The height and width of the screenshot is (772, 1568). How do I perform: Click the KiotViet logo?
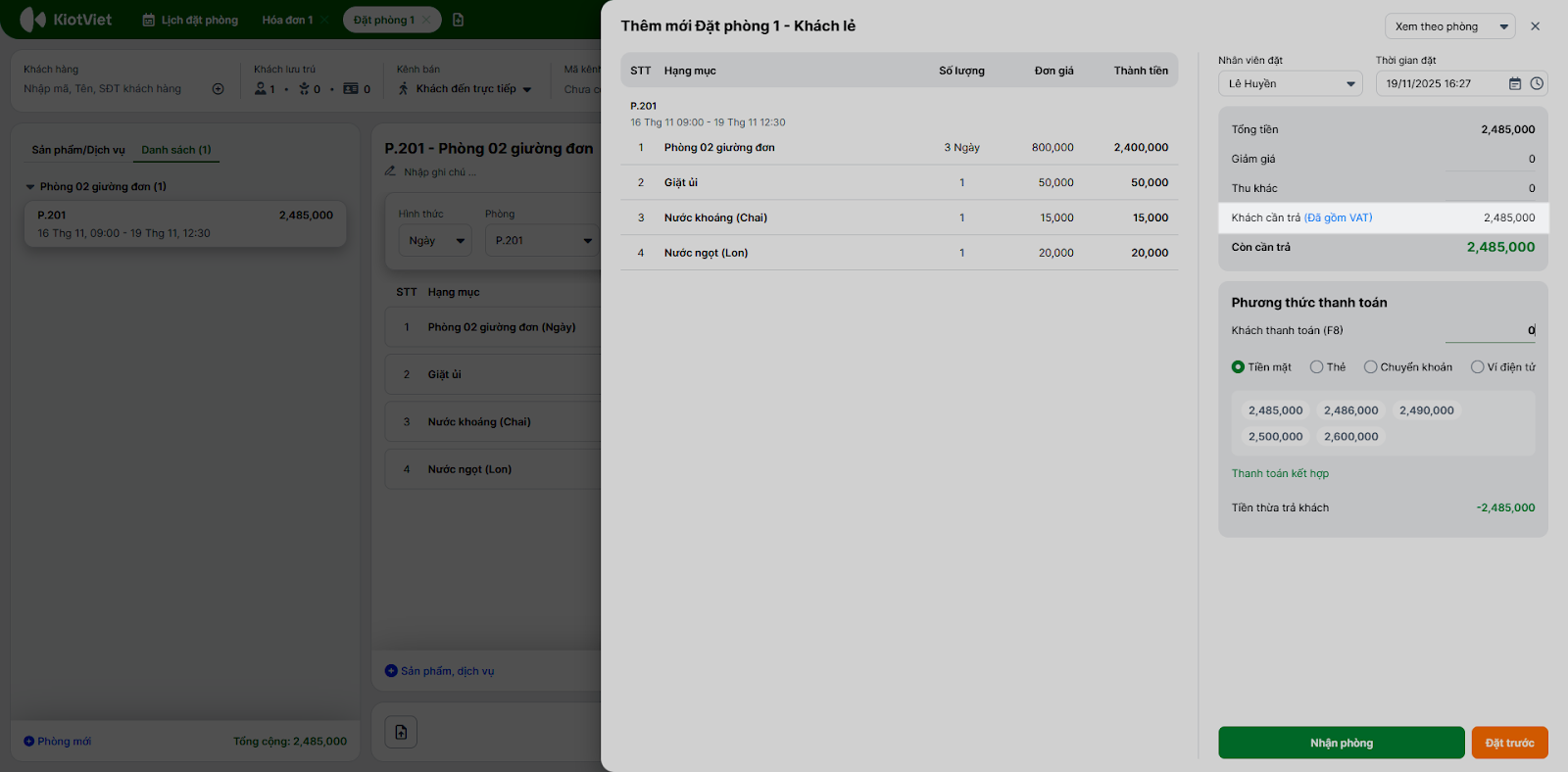(66, 20)
